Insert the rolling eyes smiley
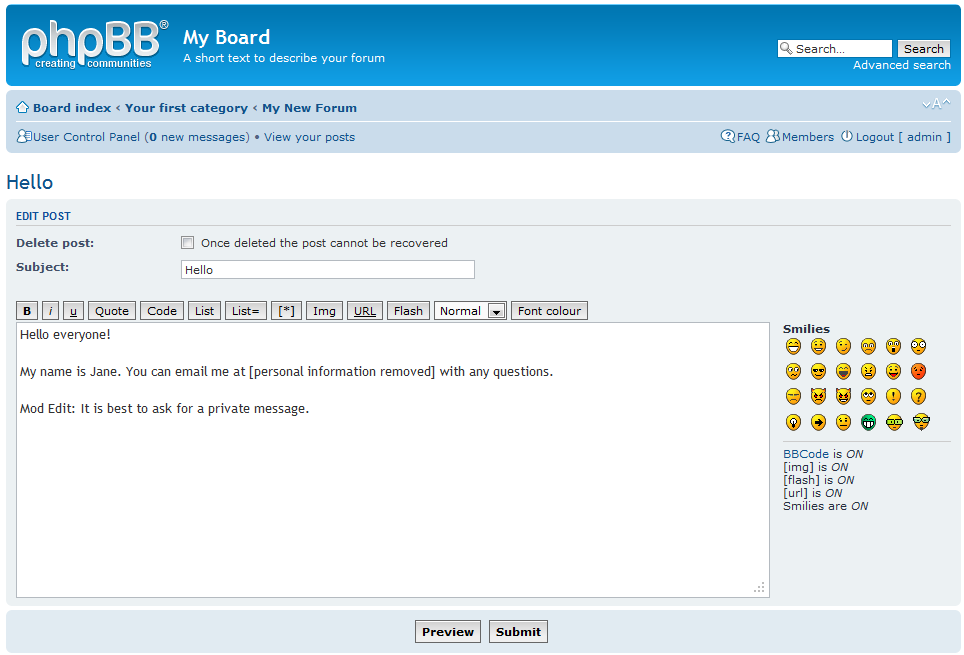This screenshot has width=964, height=655. click(x=868, y=397)
